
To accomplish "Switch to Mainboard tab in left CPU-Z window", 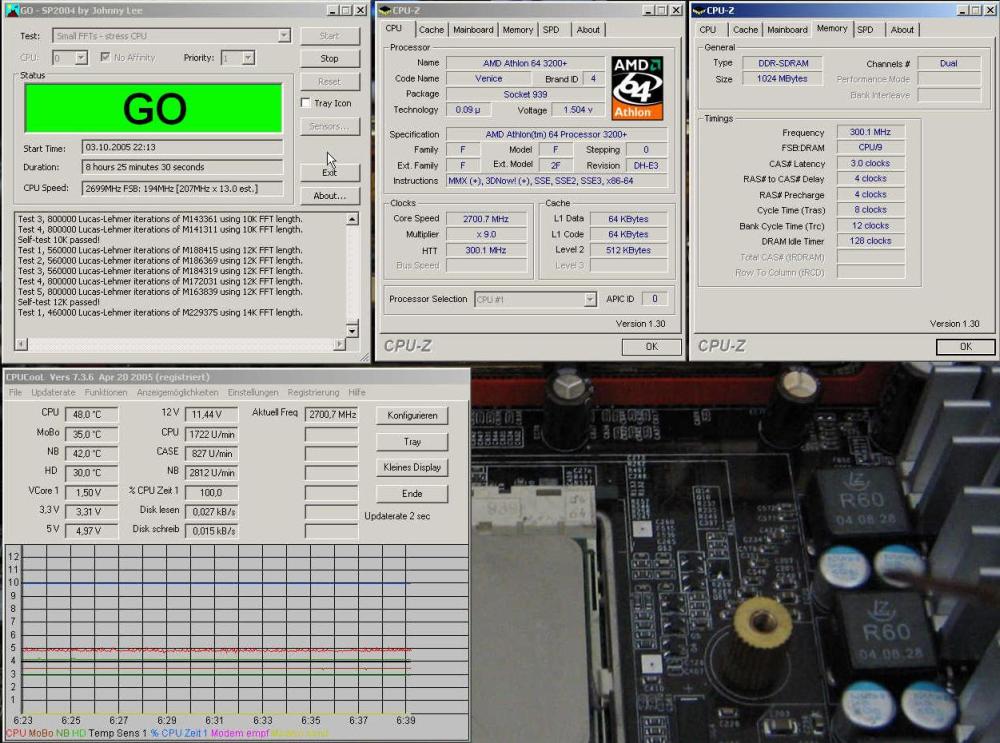I will [473, 30].
